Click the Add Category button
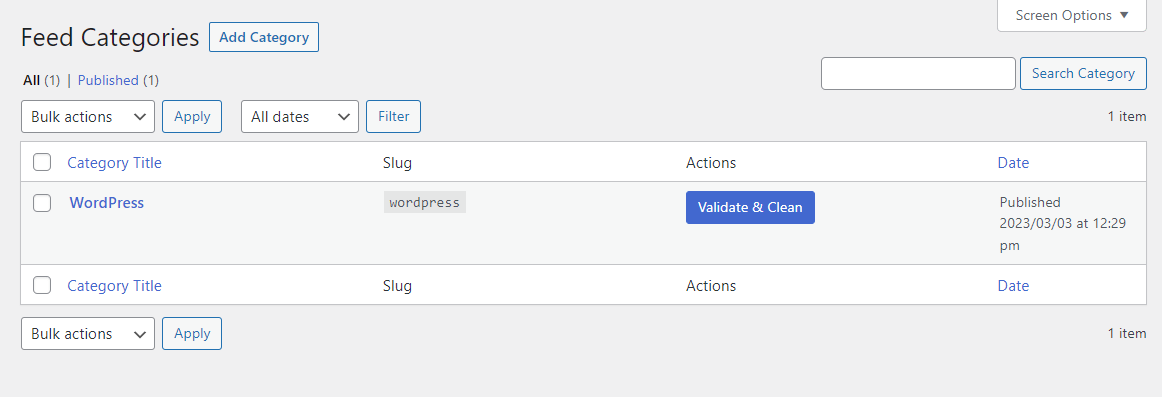The height and width of the screenshot is (397, 1162). click(x=264, y=37)
